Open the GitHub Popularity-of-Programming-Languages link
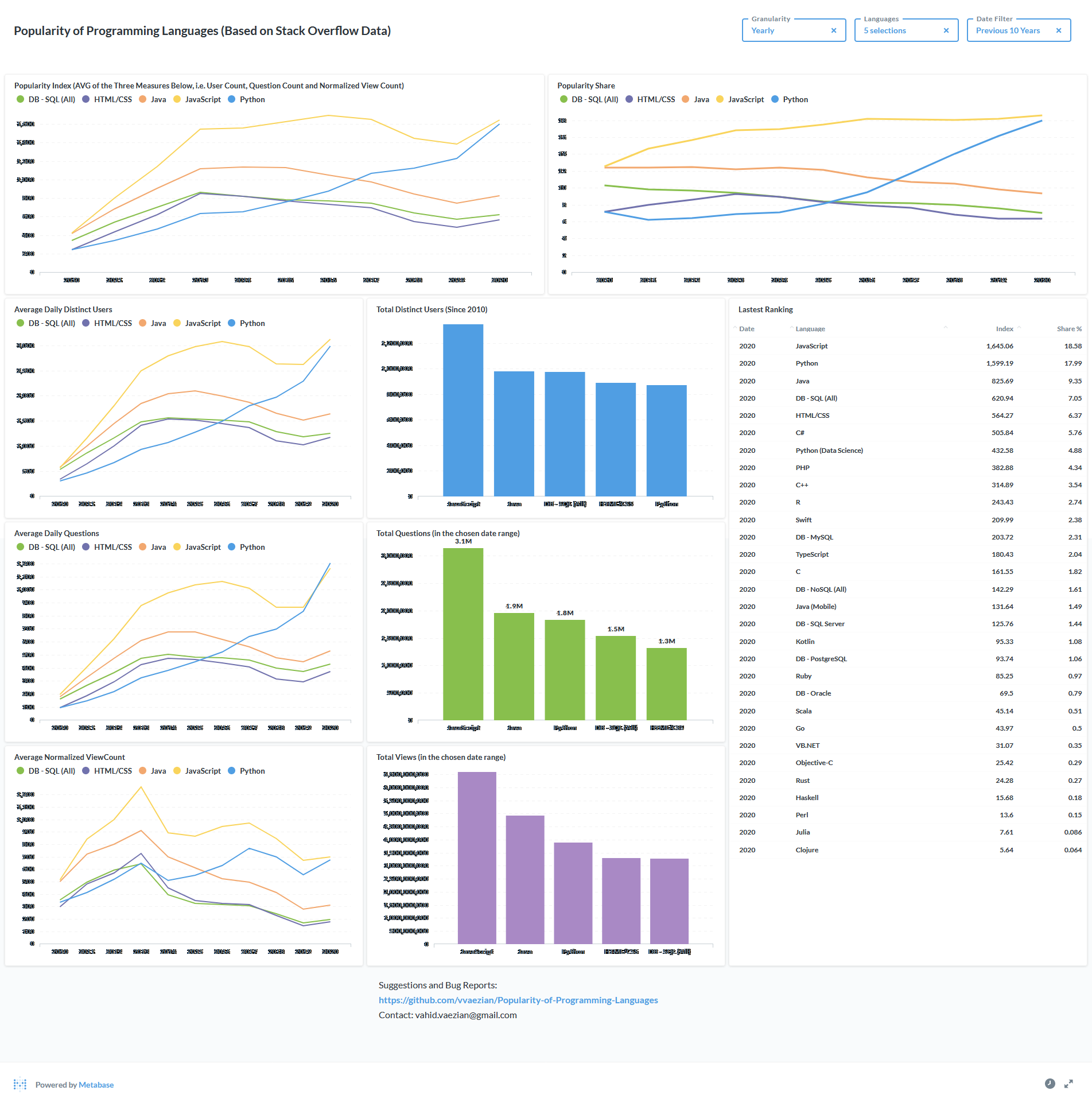Viewport: 1092px width, 1106px height. tap(518, 1000)
